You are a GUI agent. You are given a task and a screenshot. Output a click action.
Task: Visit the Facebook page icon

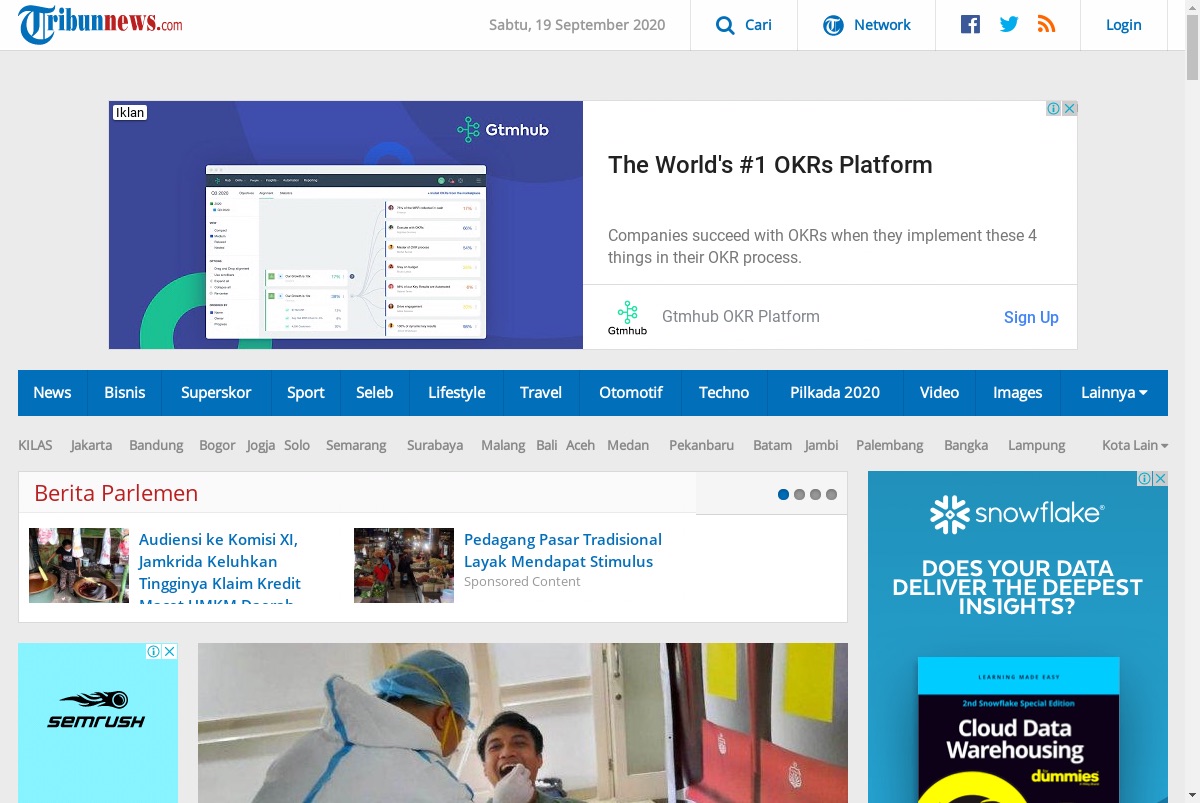pyautogui.click(x=970, y=24)
